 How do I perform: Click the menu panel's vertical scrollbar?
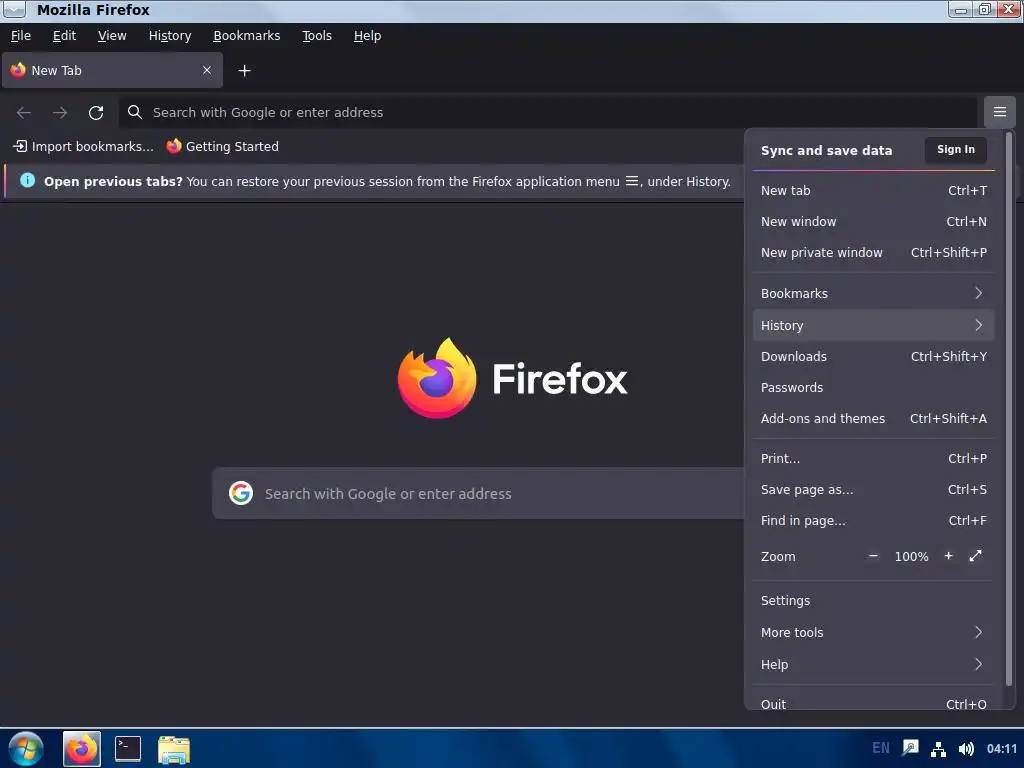(x=1008, y=408)
